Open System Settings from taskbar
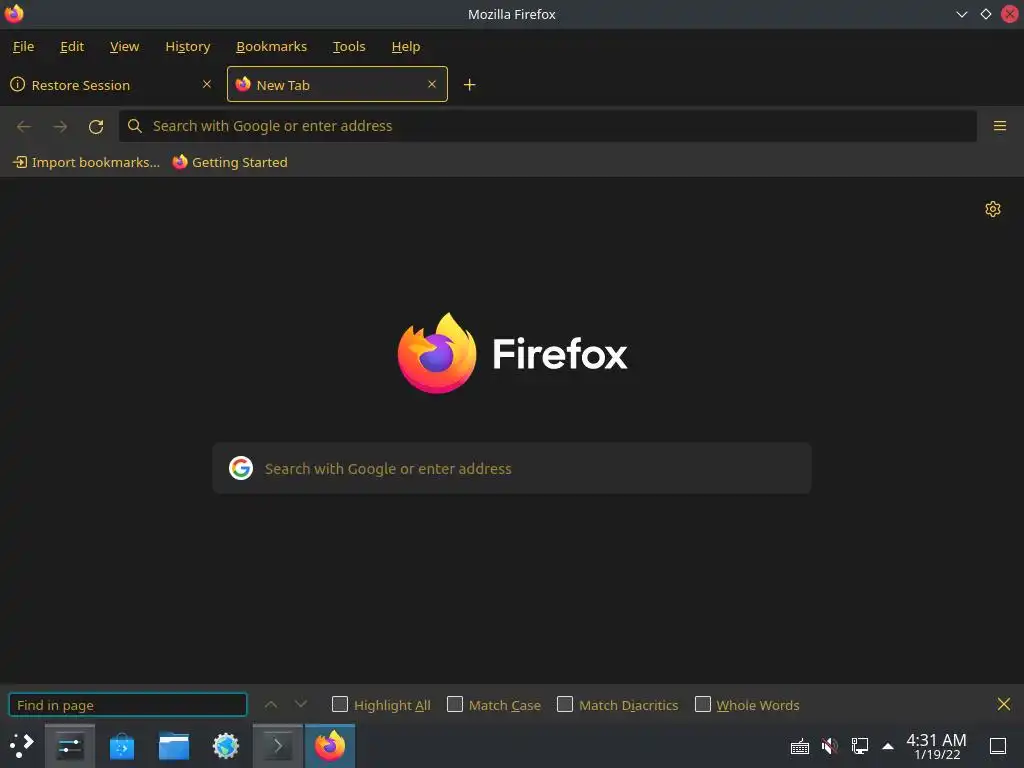This screenshot has height=768, width=1024. [70, 746]
